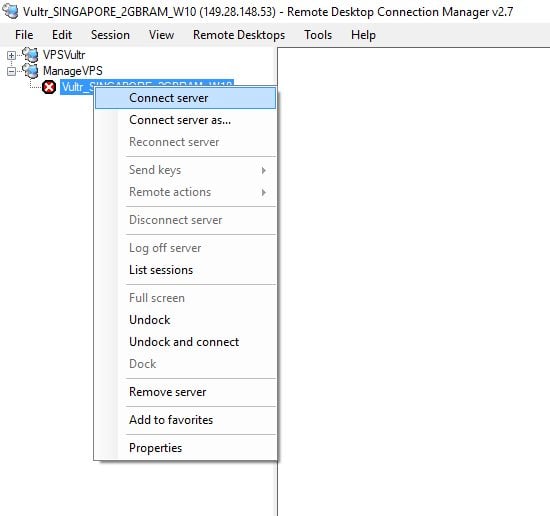Choose Connect server as... option
The height and width of the screenshot is (516, 550).
tap(185, 120)
